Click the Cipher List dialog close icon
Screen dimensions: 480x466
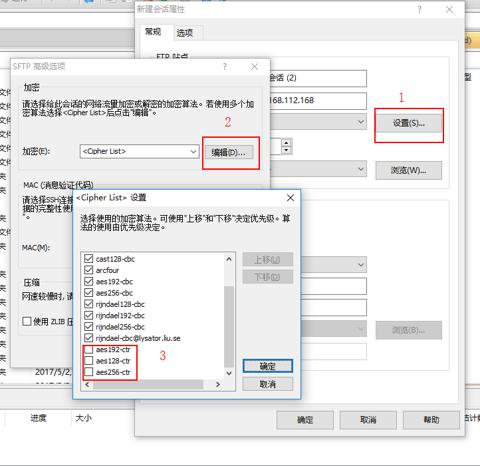point(290,198)
